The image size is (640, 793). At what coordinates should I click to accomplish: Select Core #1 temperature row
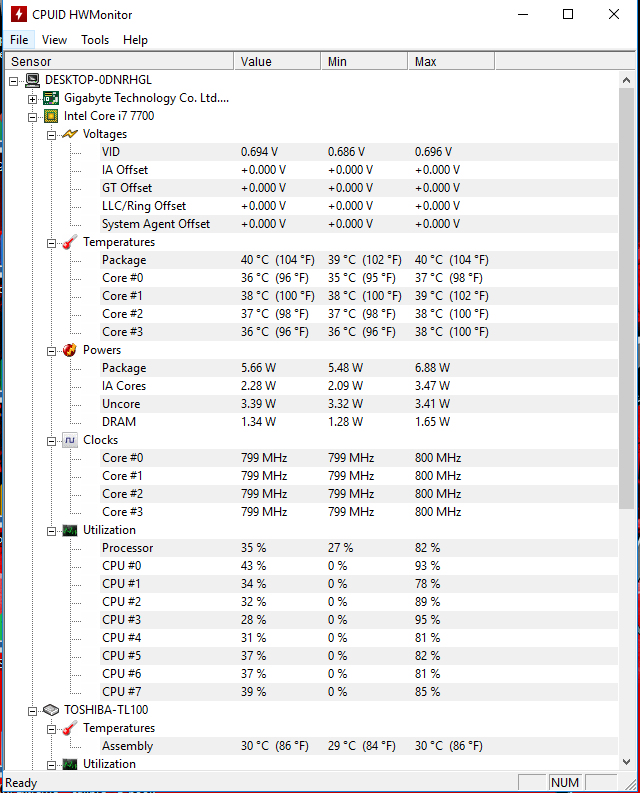click(359, 296)
